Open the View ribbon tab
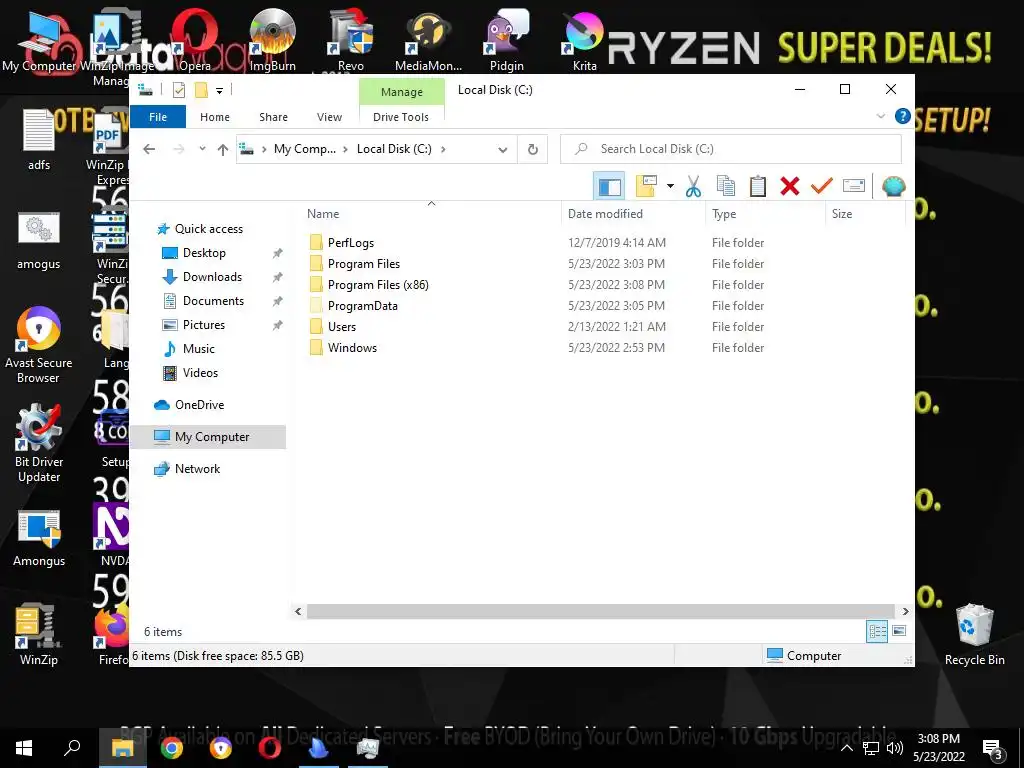The image size is (1024, 768). tap(329, 117)
